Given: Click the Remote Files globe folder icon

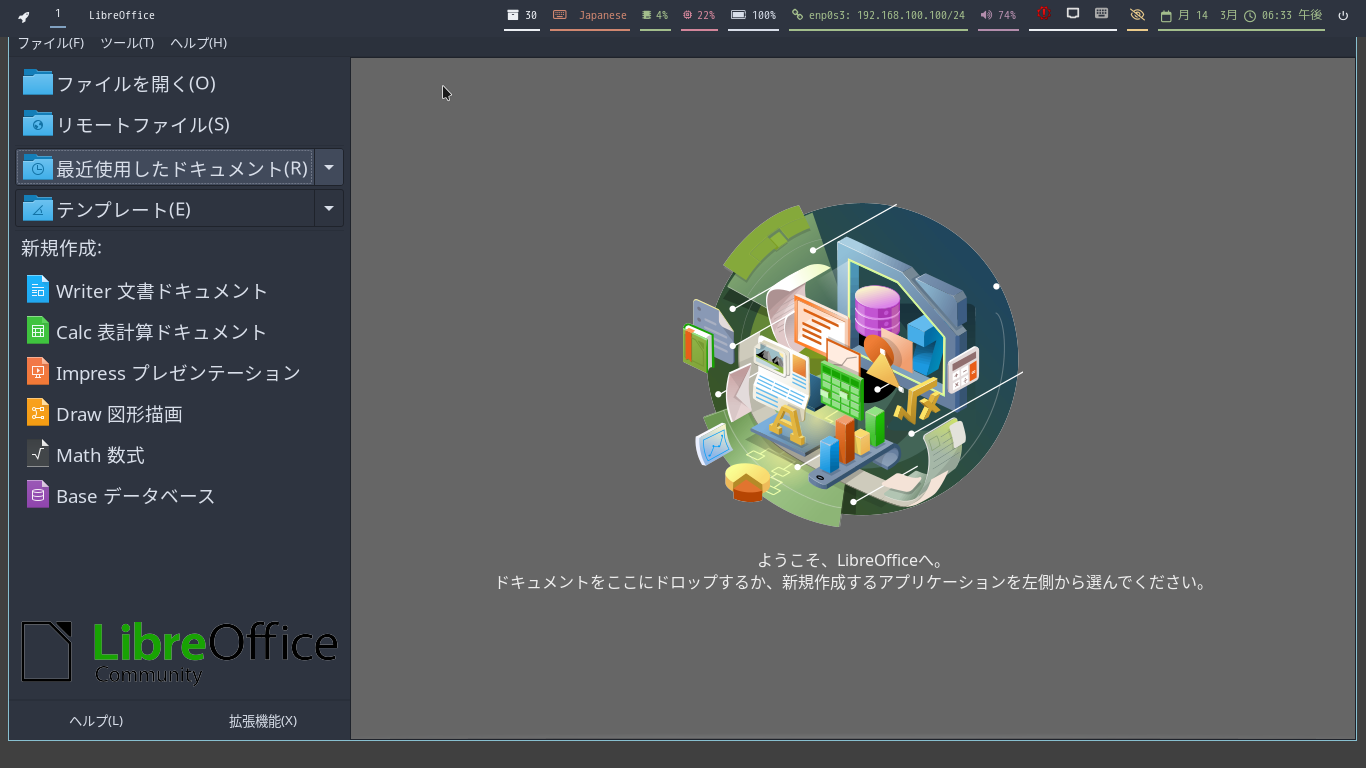Looking at the screenshot, I should point(38,123).
